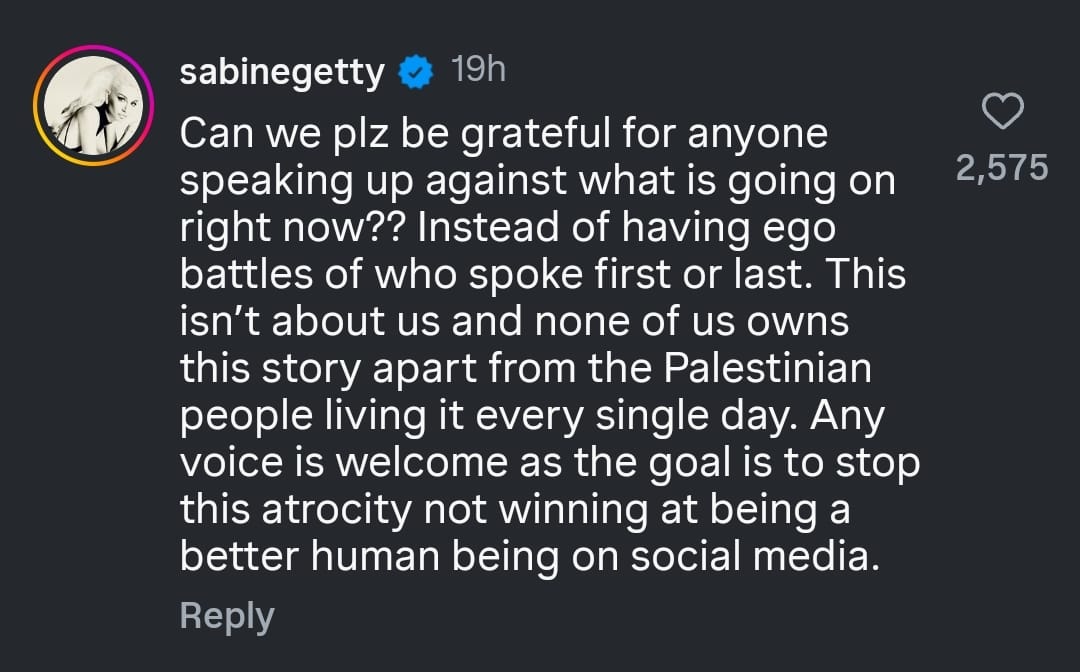Screen dimensions: 1080x672
Task: View the 2,575 likes count
Action: (x=1002, y=168)
